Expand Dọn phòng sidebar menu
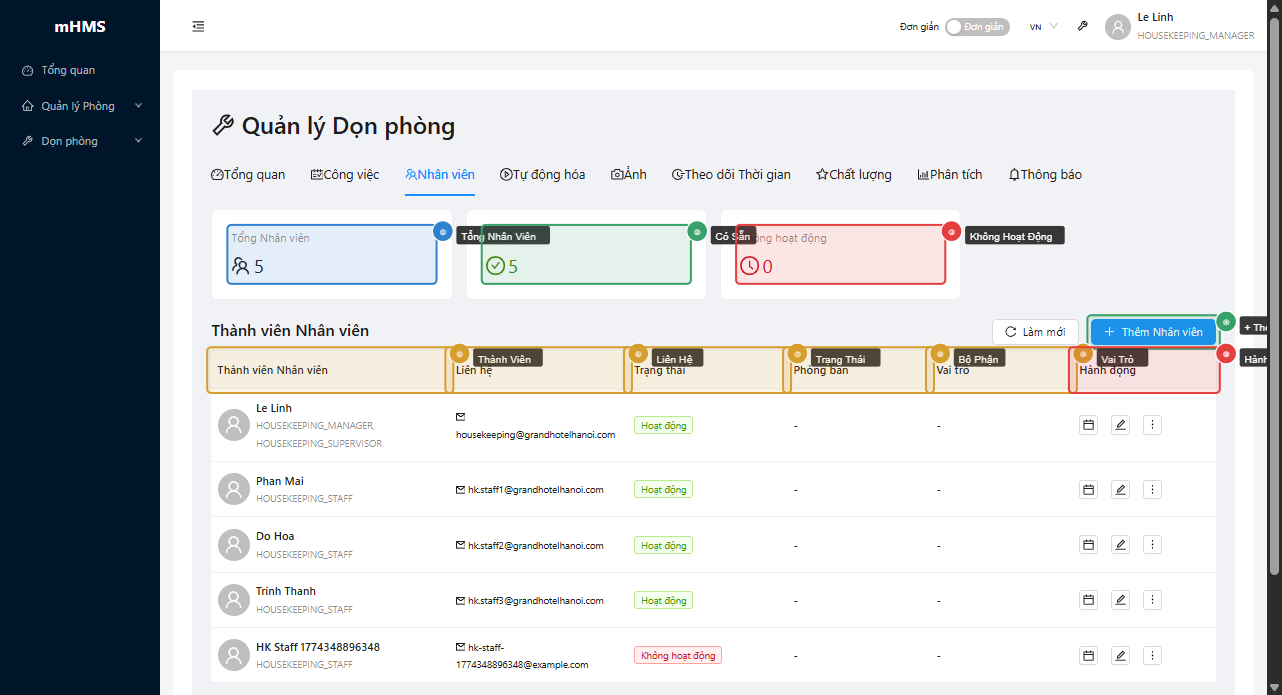This screenshot has height=695, width=1282. coord(82,141)
